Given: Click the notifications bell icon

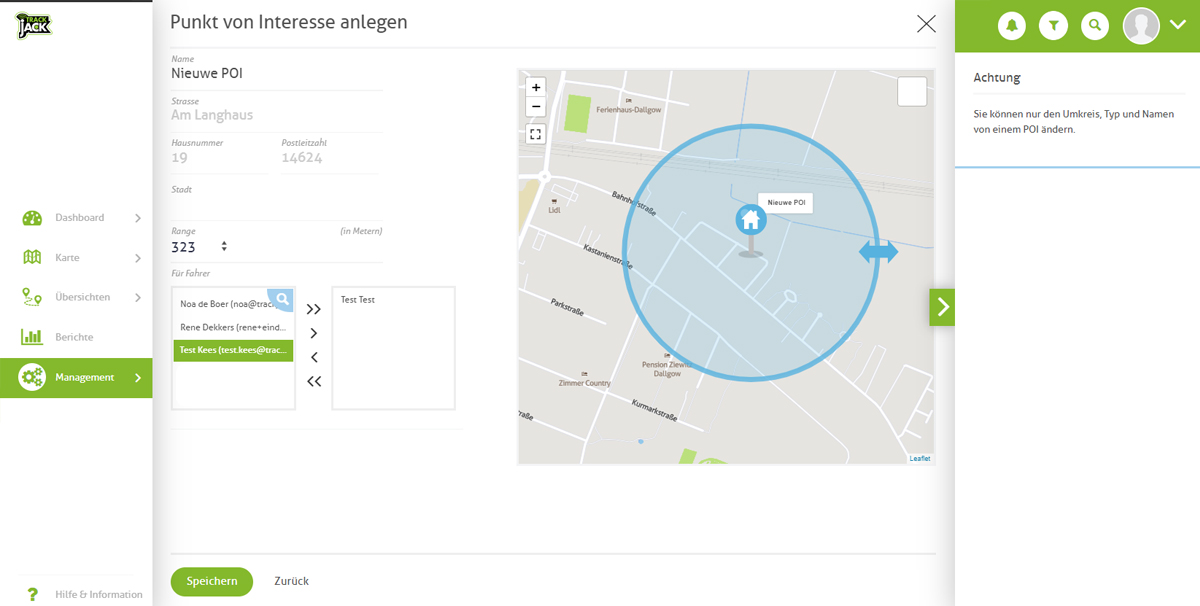Looking at the screenshot, I should click(x=1012, y=26).
